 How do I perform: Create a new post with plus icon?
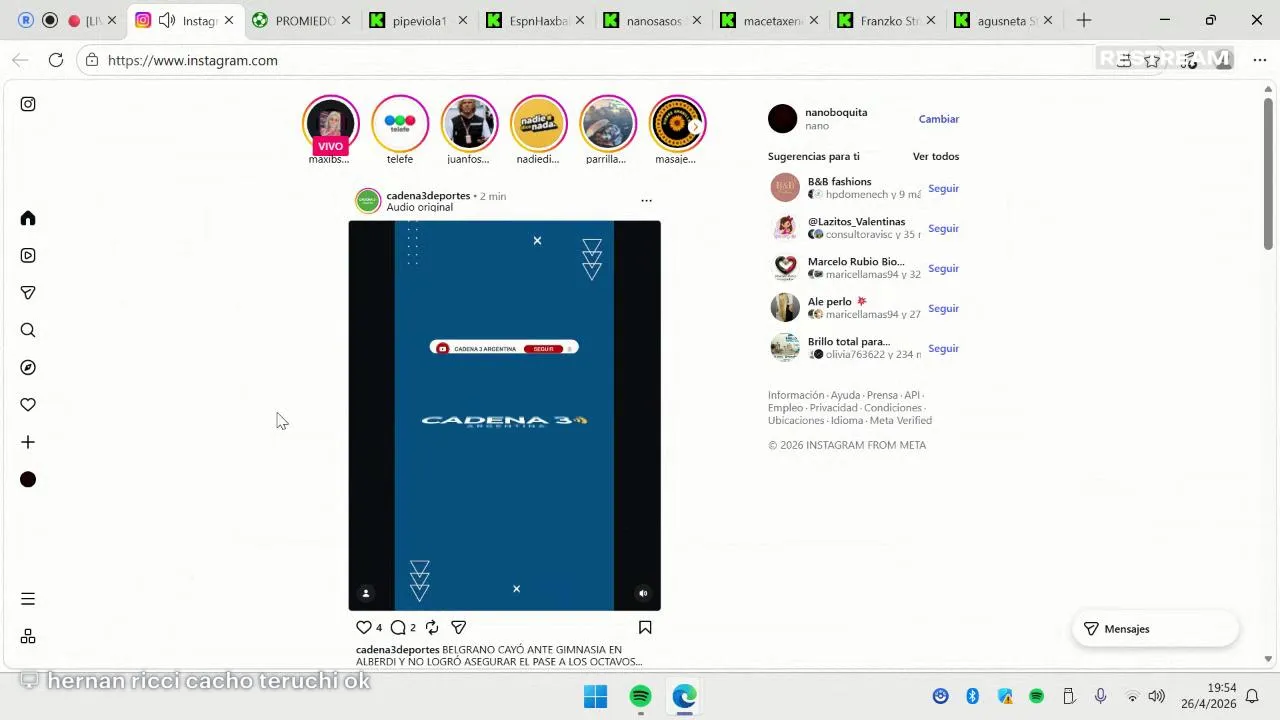coord(28,442)
